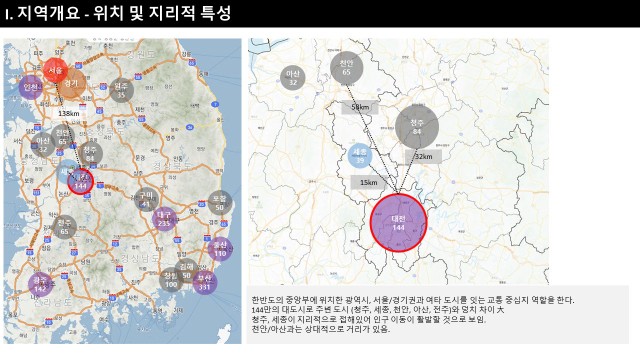The image size is (640, 360).
Task: Click the 아산 32 circle on the regional map
Action: 293,78
